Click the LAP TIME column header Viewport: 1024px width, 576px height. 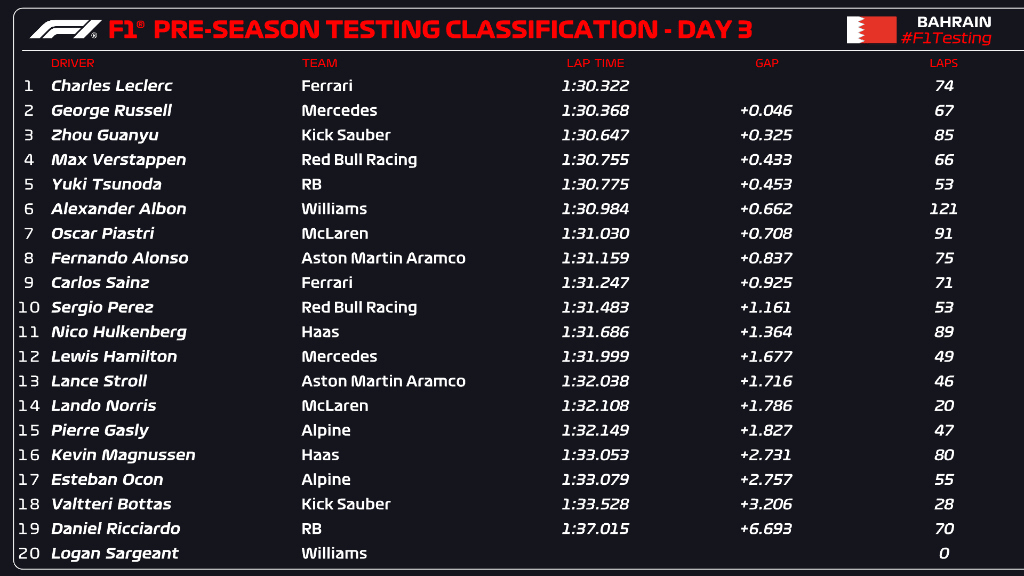[594, 63]
